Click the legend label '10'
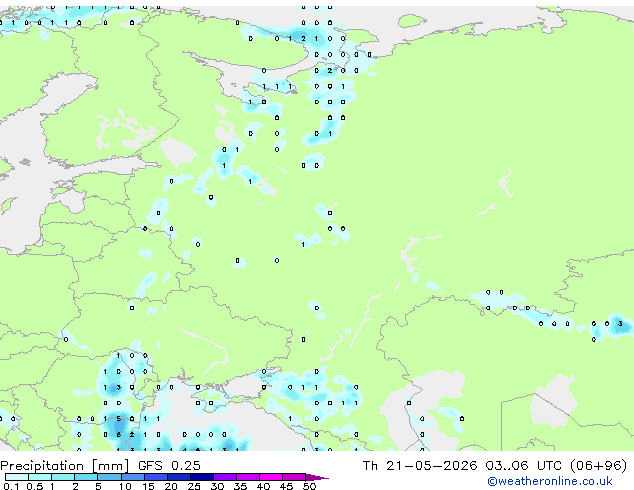Image resolution: width=634 pixels, height=490 pixels. (125, 486)
